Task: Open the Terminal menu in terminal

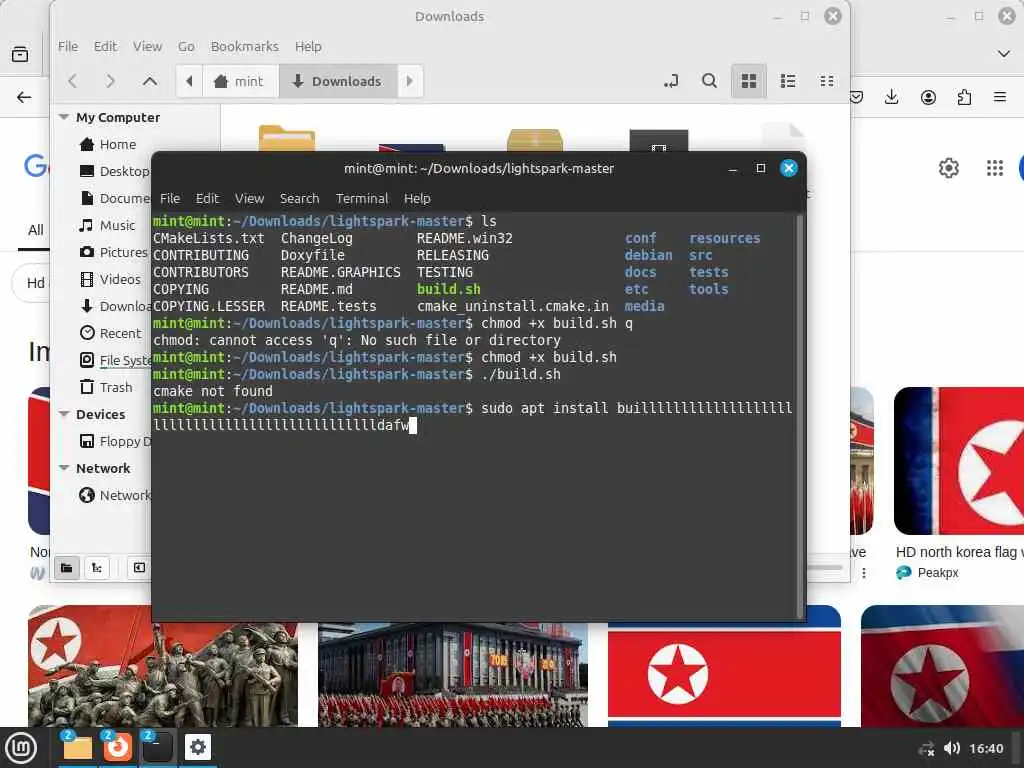Action: [x=362, y=199]
